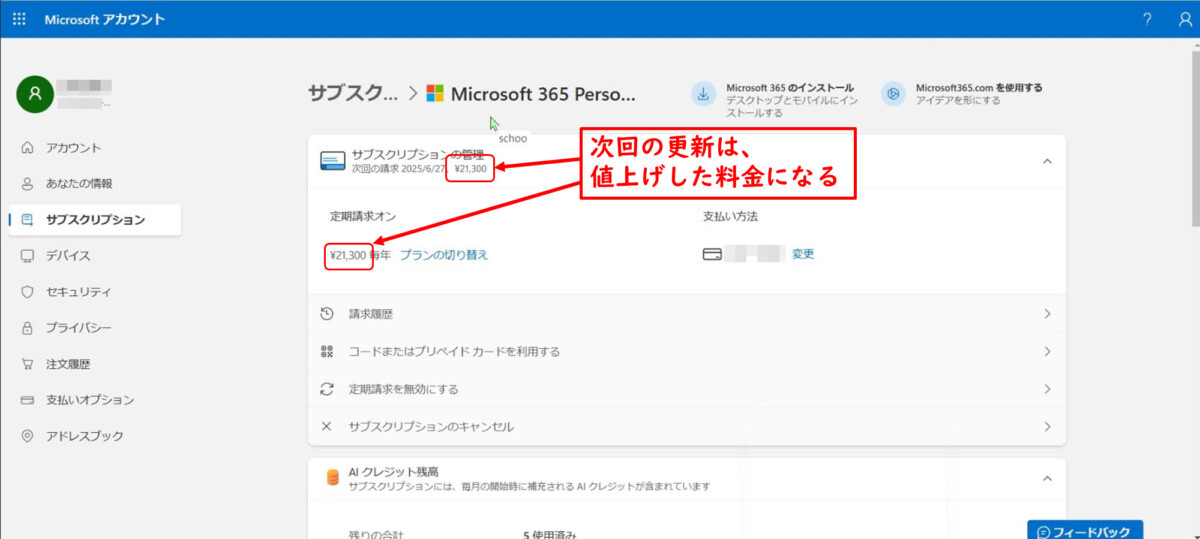Click the 5 使用済み credit text

pos(549,534)
